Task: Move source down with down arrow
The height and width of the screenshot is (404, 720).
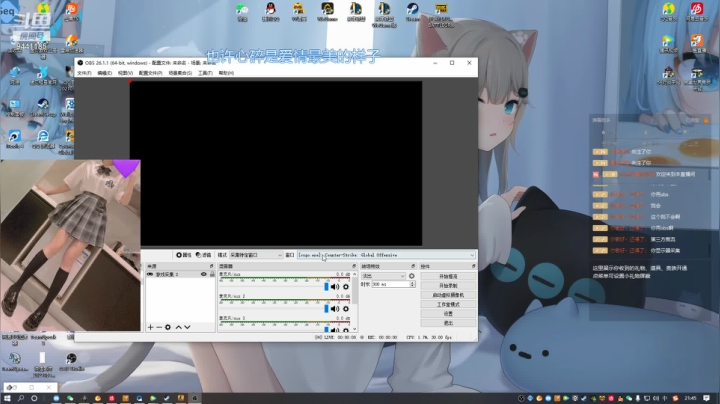Action: point(187,327)
